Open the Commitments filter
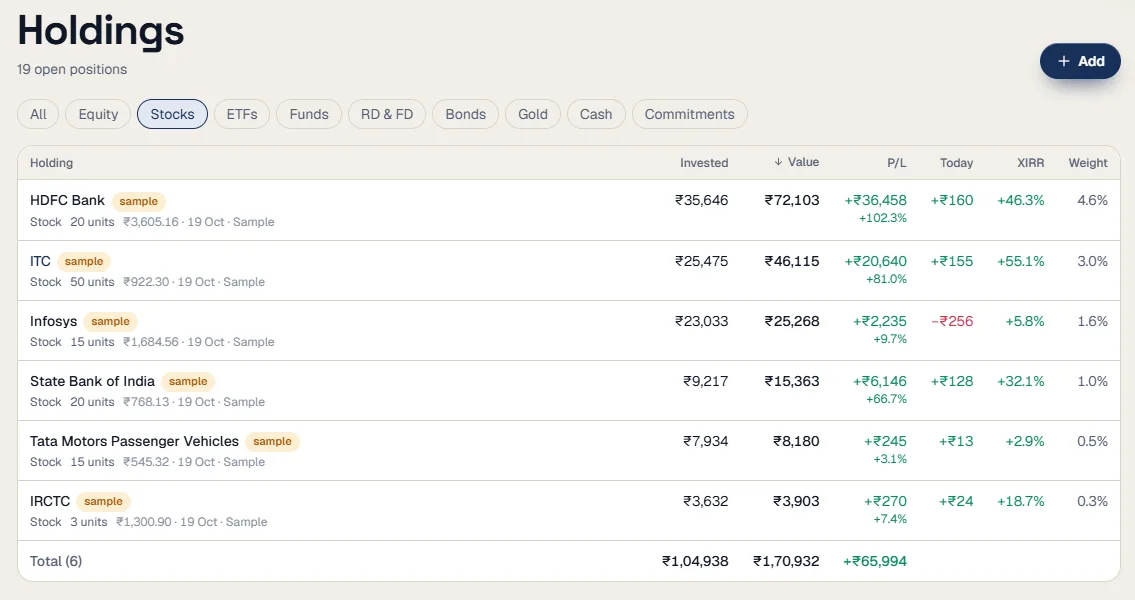The width and height of the screenshot is (1135, 600). [690, 114]
